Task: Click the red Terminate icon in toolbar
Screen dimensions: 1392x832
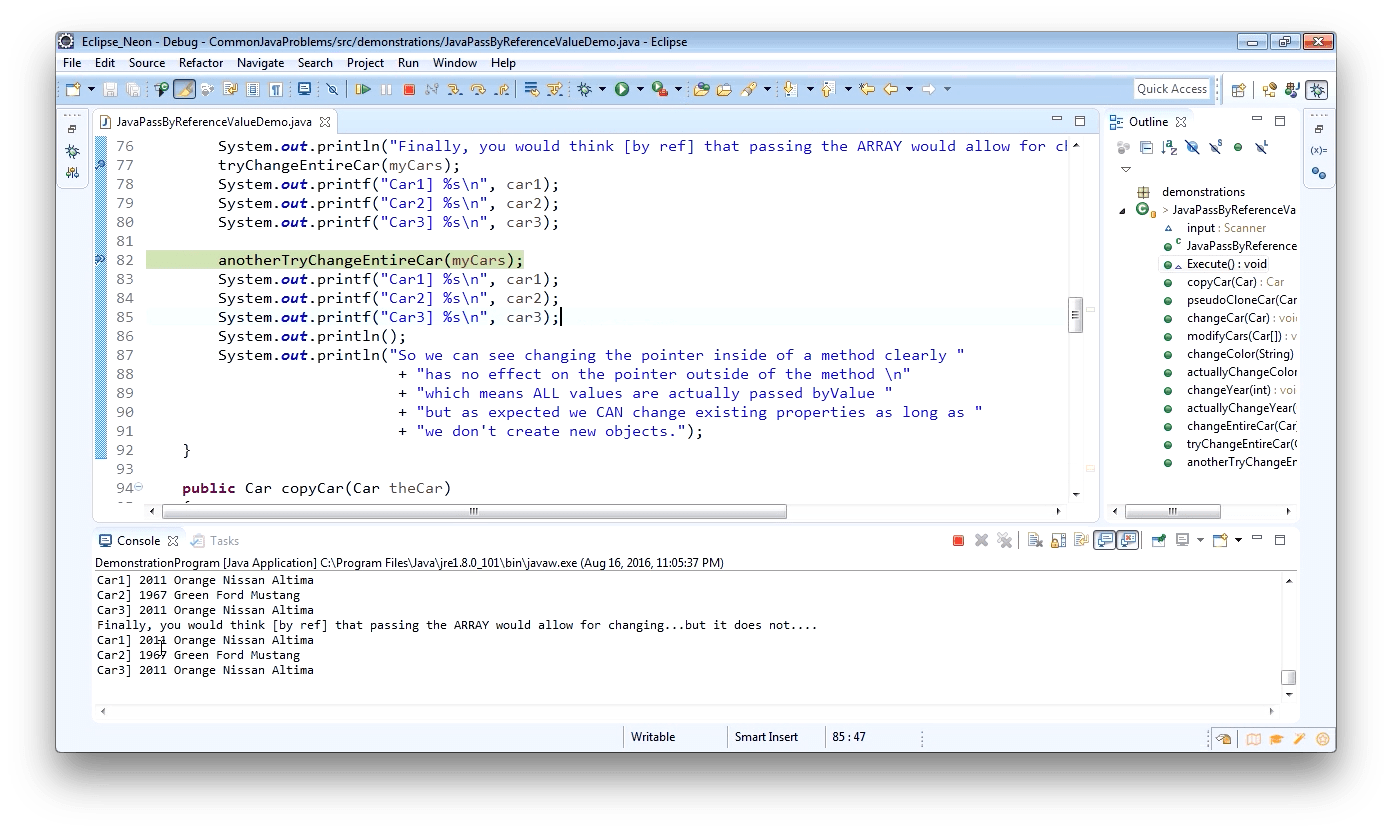Action: [x=410, y=89]
